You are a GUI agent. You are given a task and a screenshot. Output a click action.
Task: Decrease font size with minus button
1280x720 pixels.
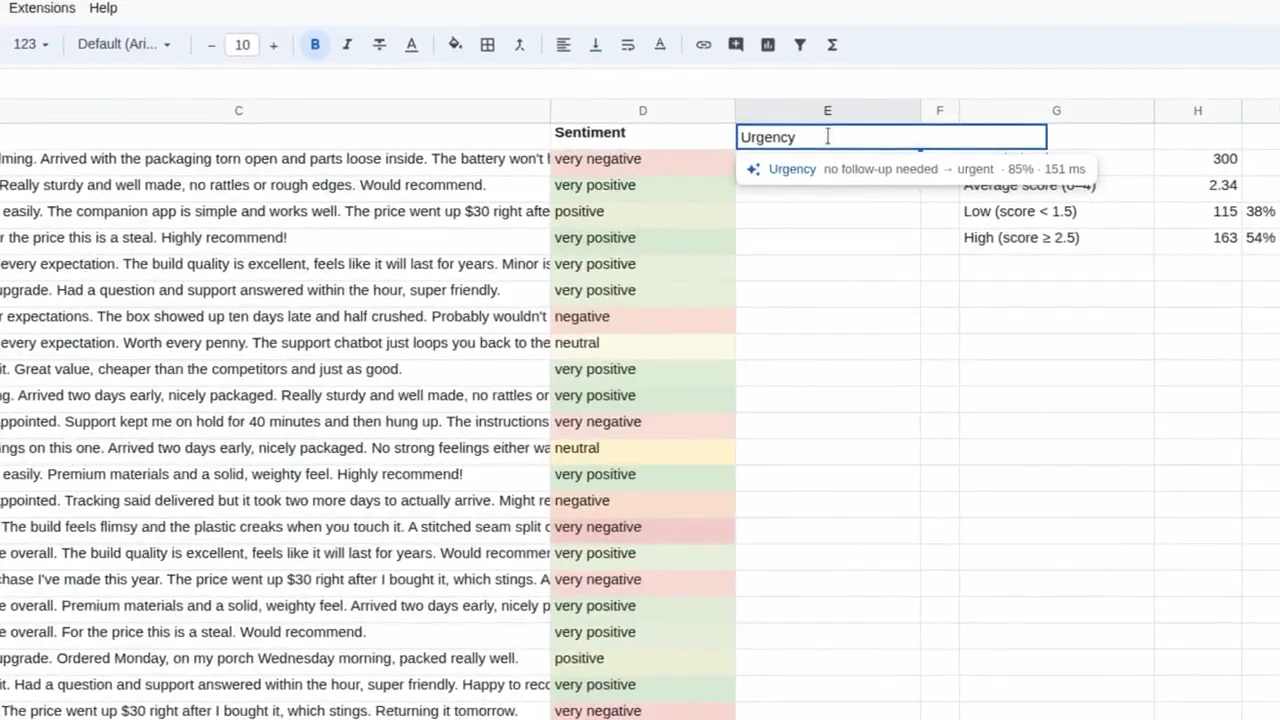pos(211,45)
